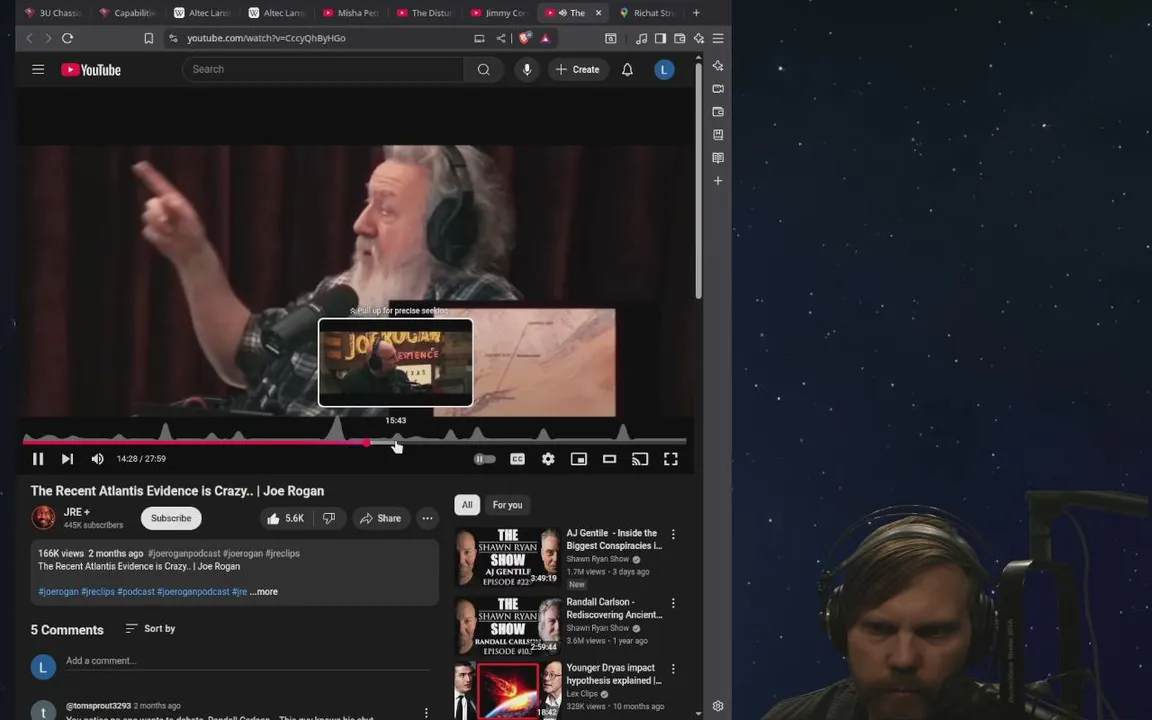
Task: Switch to the Misha Pet tab
Action: tap(353, 12)
